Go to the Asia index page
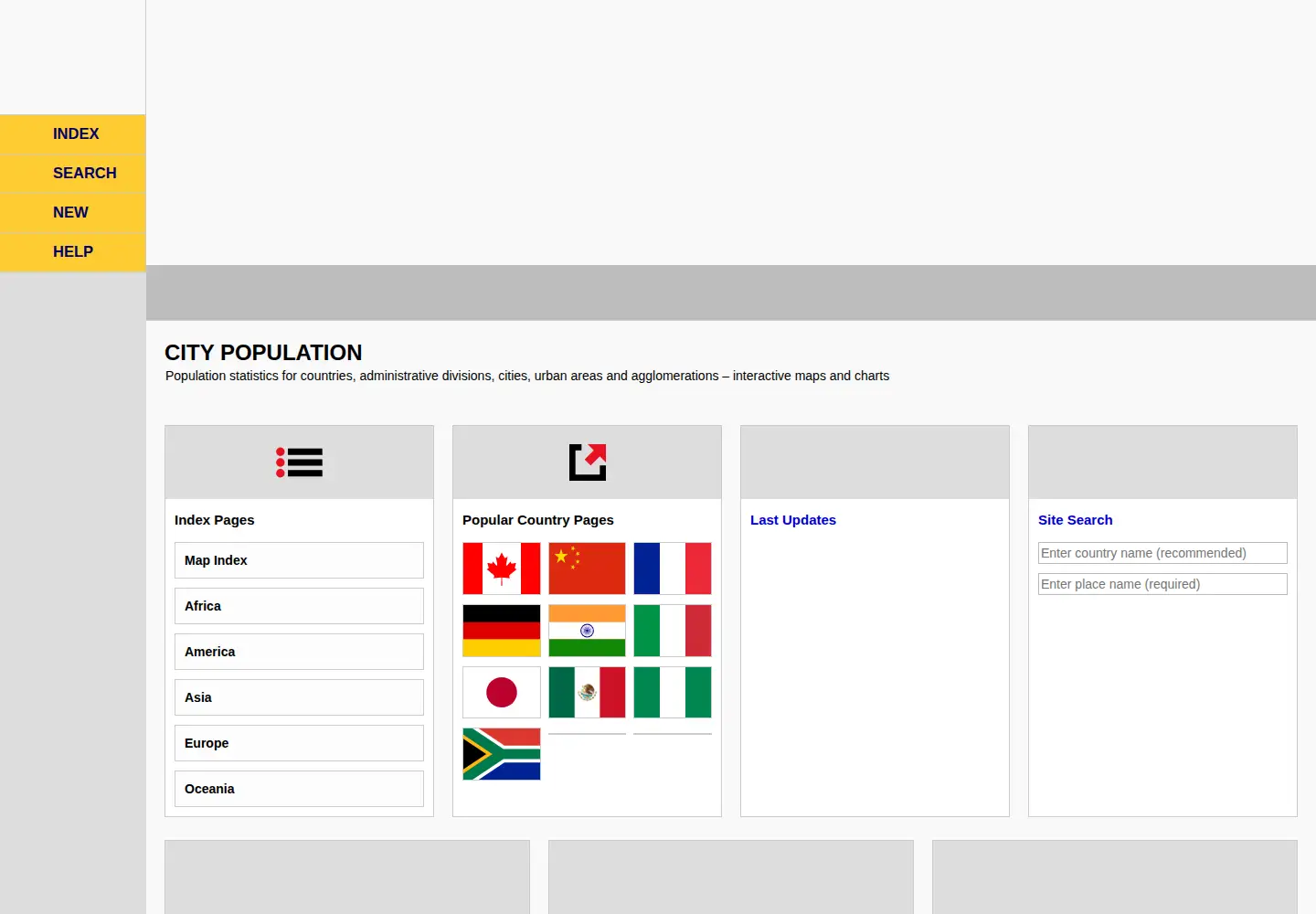This screenshot has width=1316, height=914. coord(299,697)
